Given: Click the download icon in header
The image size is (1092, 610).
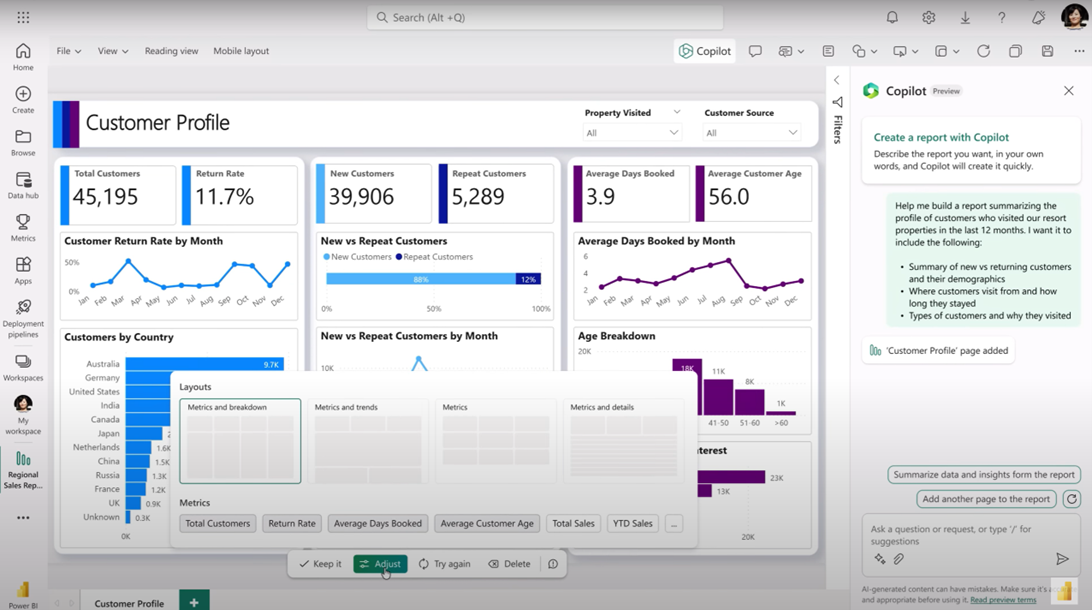Looking at the screenshot, I should click(x=965, y=17).
